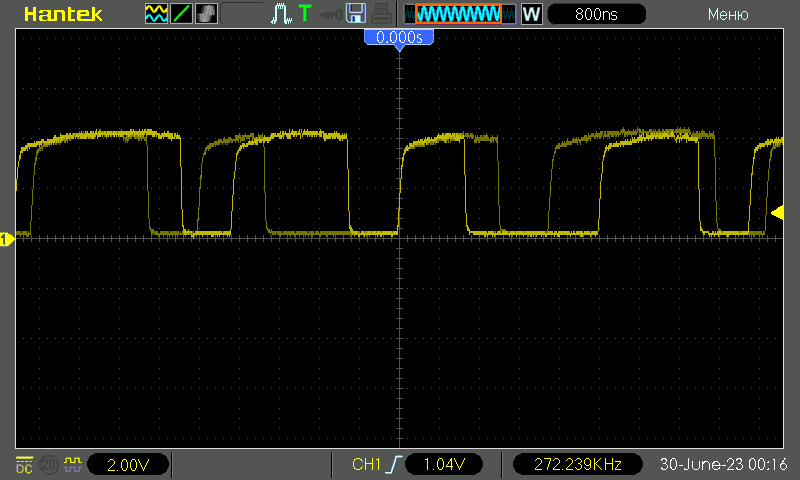Click the channel 1 ground level marker
Image resolution: width=800 pixels, height=480 pixels.
click(x=5, y=238)
